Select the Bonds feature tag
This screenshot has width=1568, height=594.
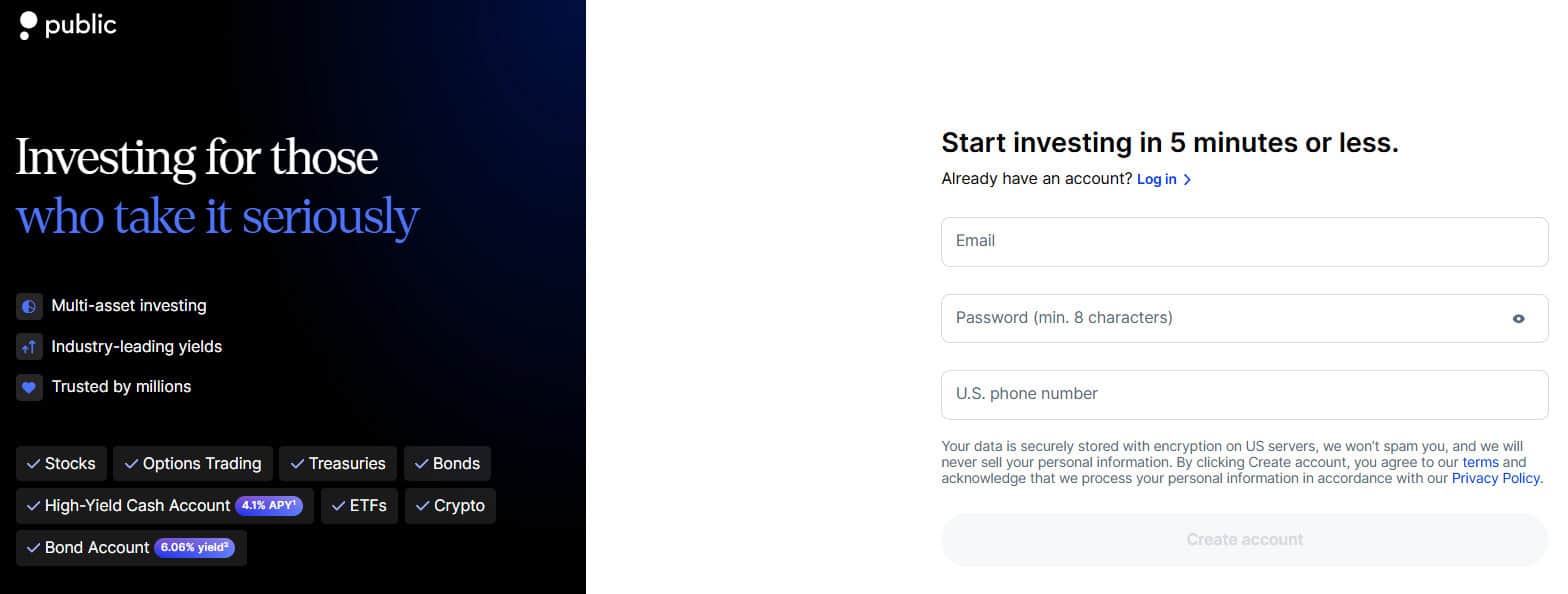pos(447,463)
